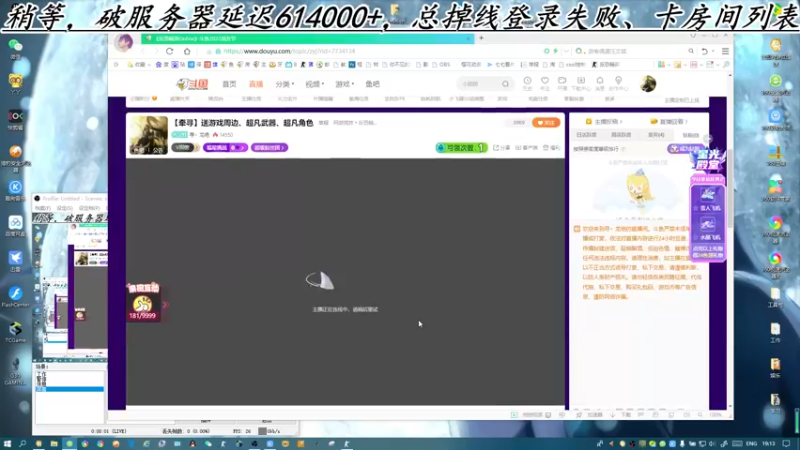Open Douyu followed-channels heart icon
Viewport: 800px width, 450px height.
click(x=545, y=81)
